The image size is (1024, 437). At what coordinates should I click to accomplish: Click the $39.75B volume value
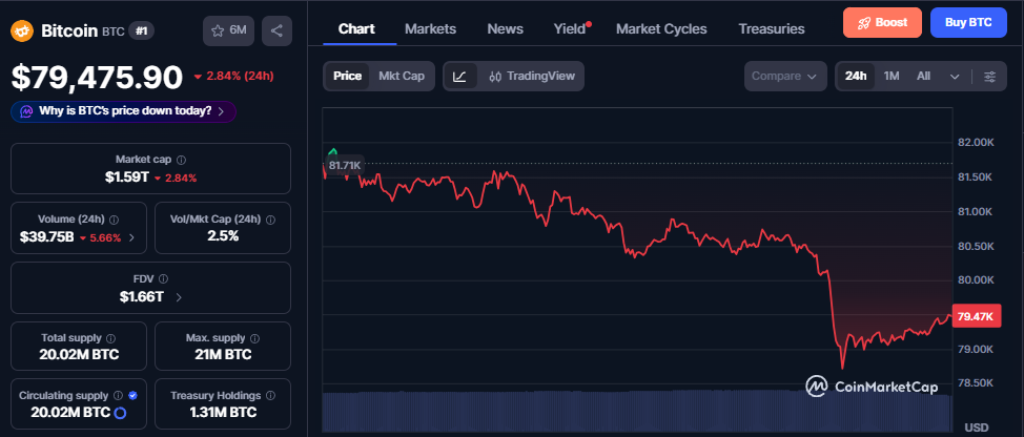click(47, 238)
